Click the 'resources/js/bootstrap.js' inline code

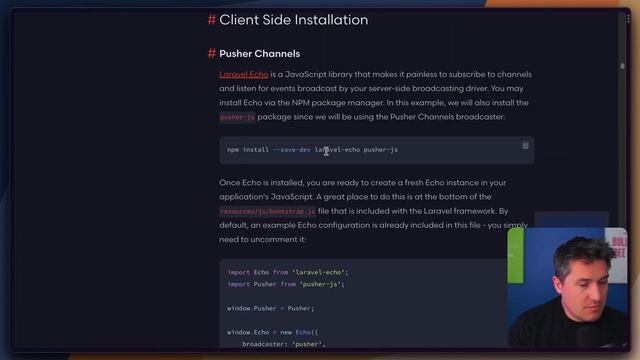point(267,211)
